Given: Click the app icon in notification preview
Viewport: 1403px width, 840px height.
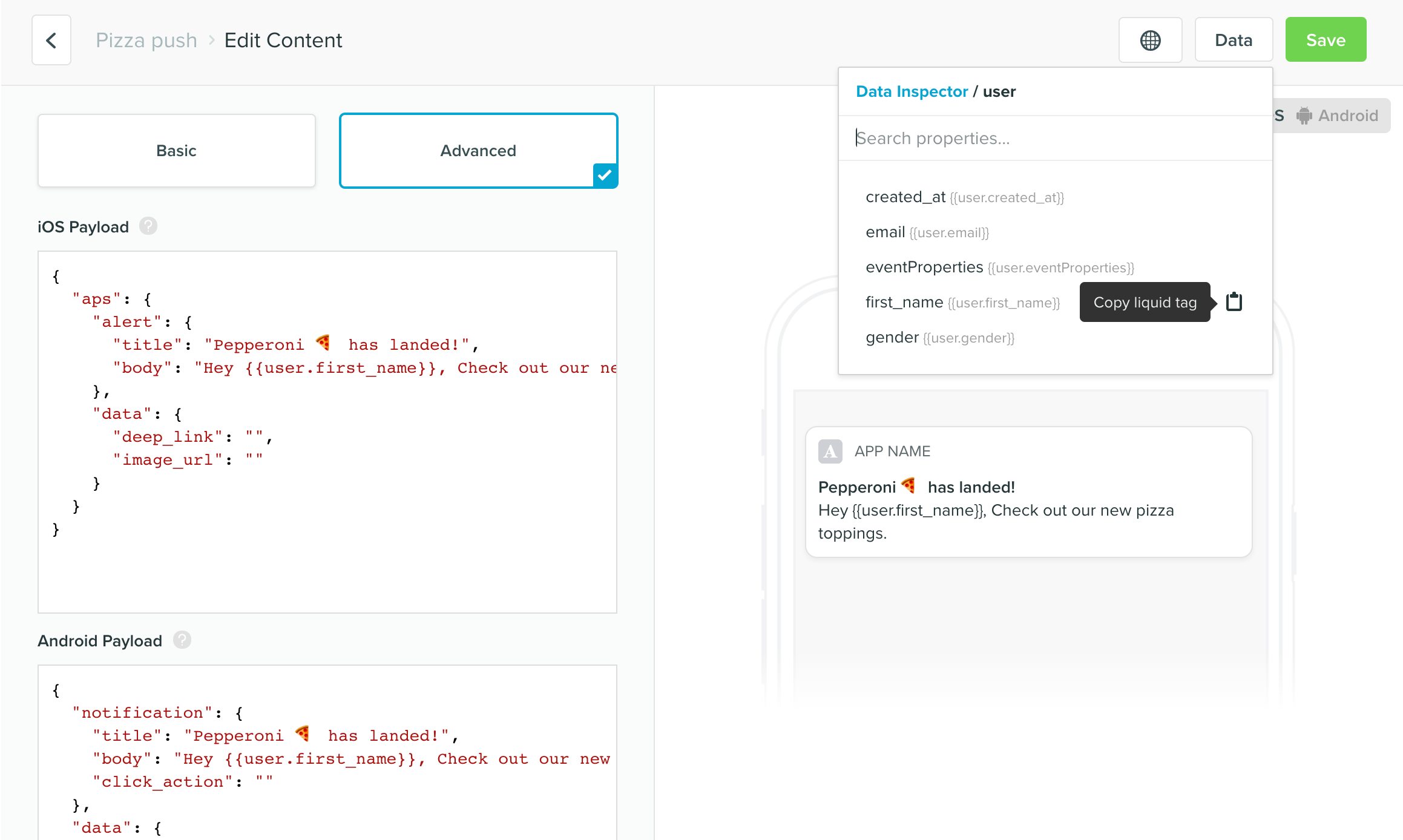Looking at the screenshot, I should [830, 451].
